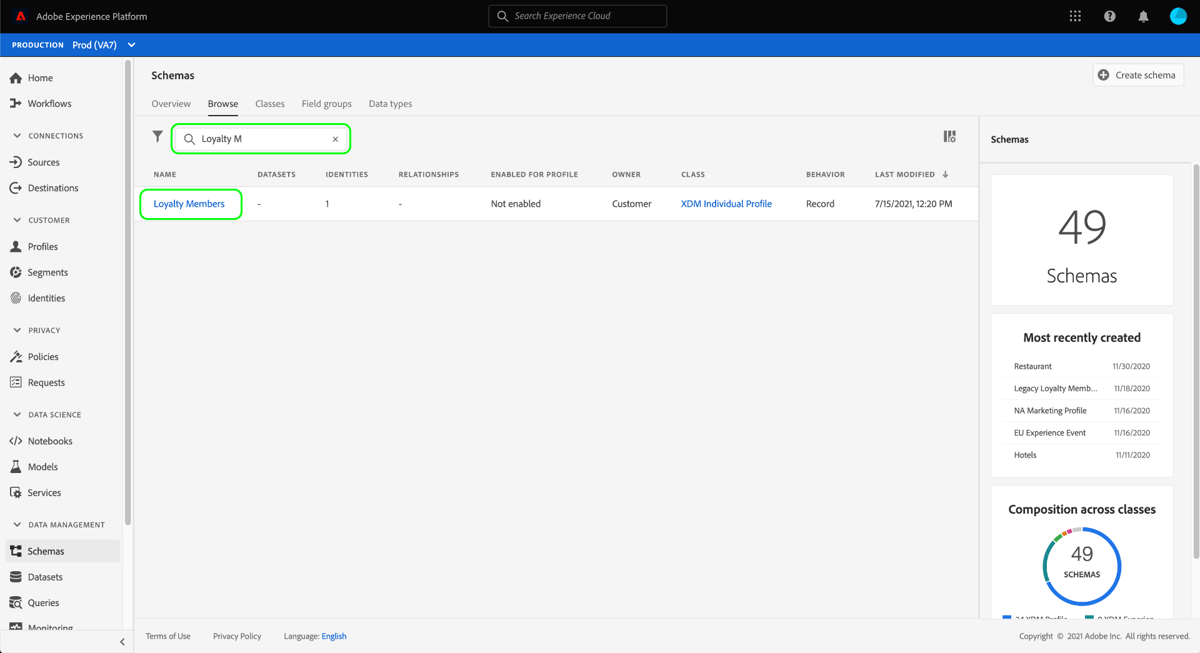
Task: Open Notebooks under Data Science
Action: 50,440
